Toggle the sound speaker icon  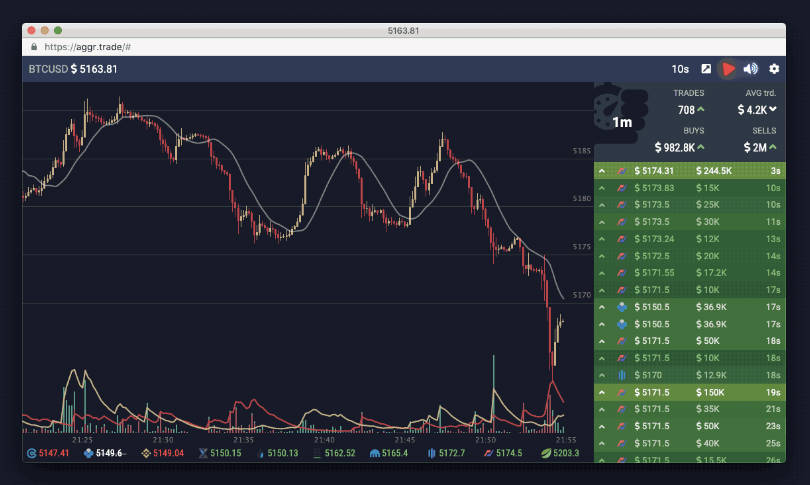coord(751,69)
